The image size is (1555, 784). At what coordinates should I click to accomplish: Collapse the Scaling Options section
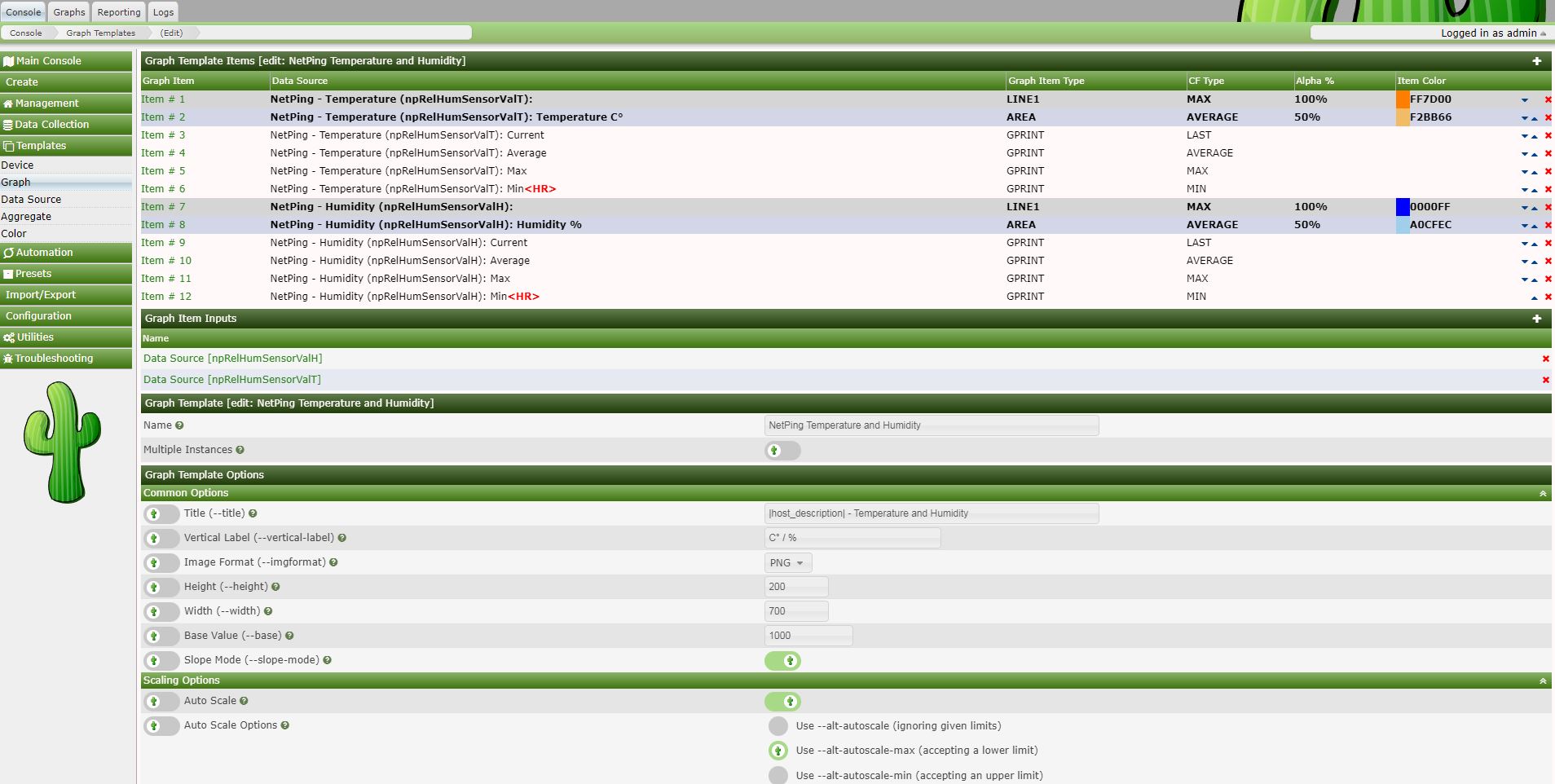(1542, 681)
